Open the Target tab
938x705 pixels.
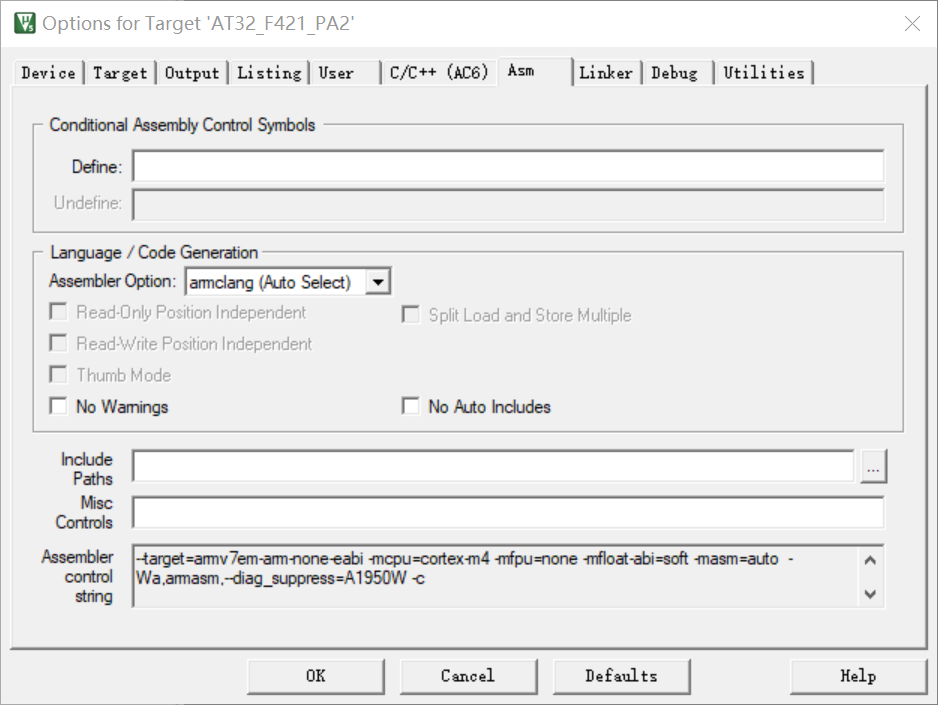coord(120,73)
